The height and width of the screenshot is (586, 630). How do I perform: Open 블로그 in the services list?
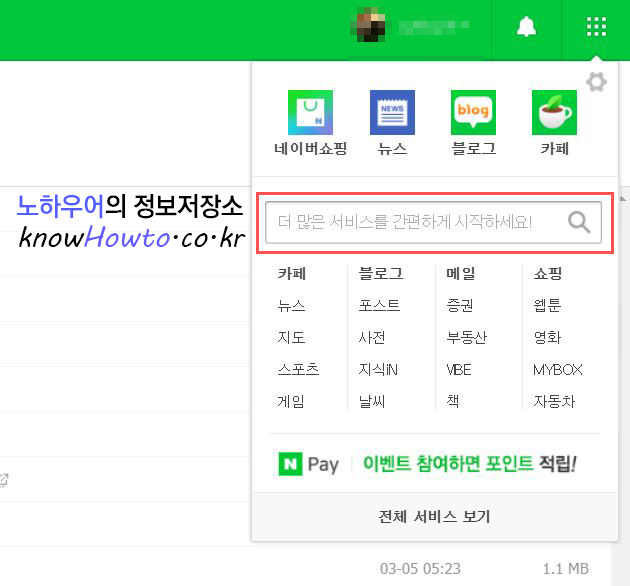click(x=380, y=274)
